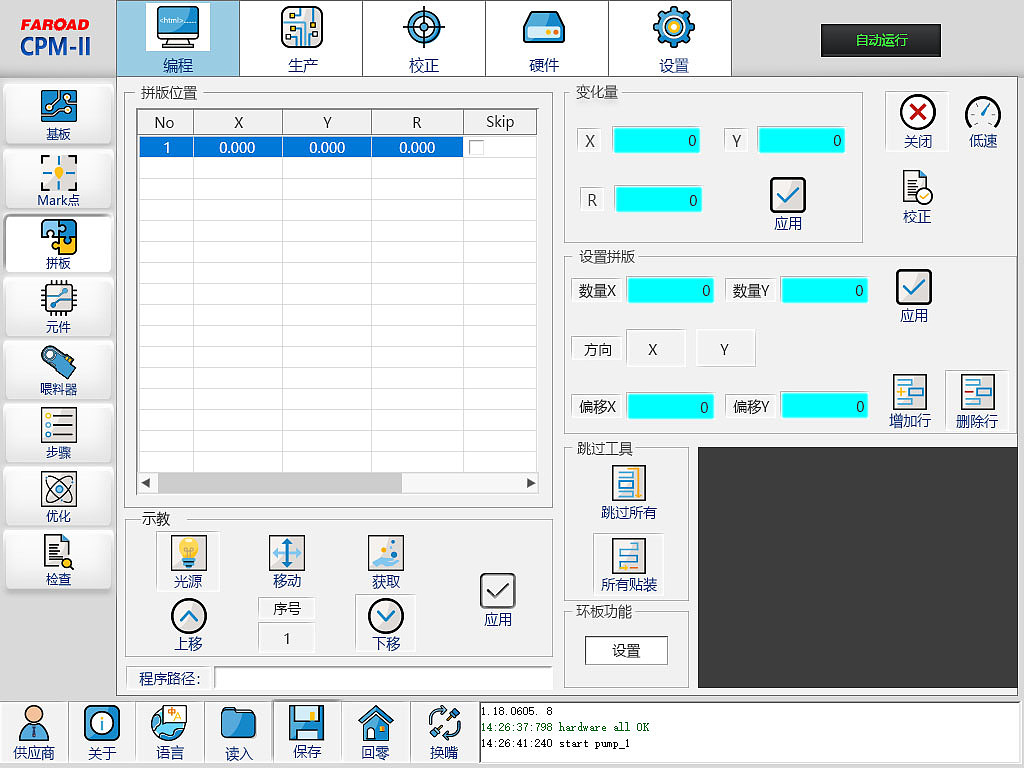Click the 序号 sequence number button
The image size is (1024, 768).
[287, 609]
